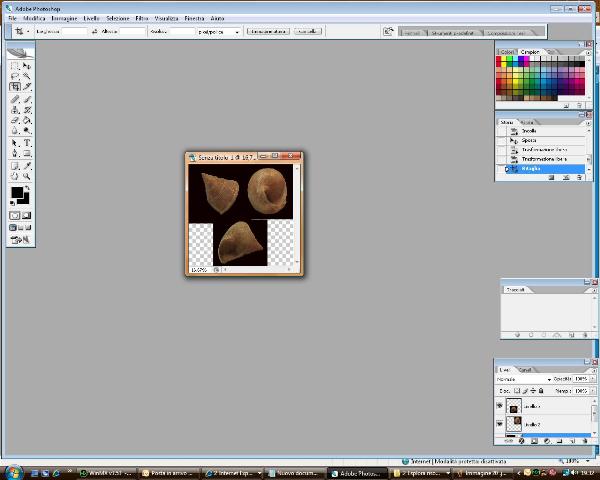
Task: Click the Windows Start button
Action: [14, 472]
